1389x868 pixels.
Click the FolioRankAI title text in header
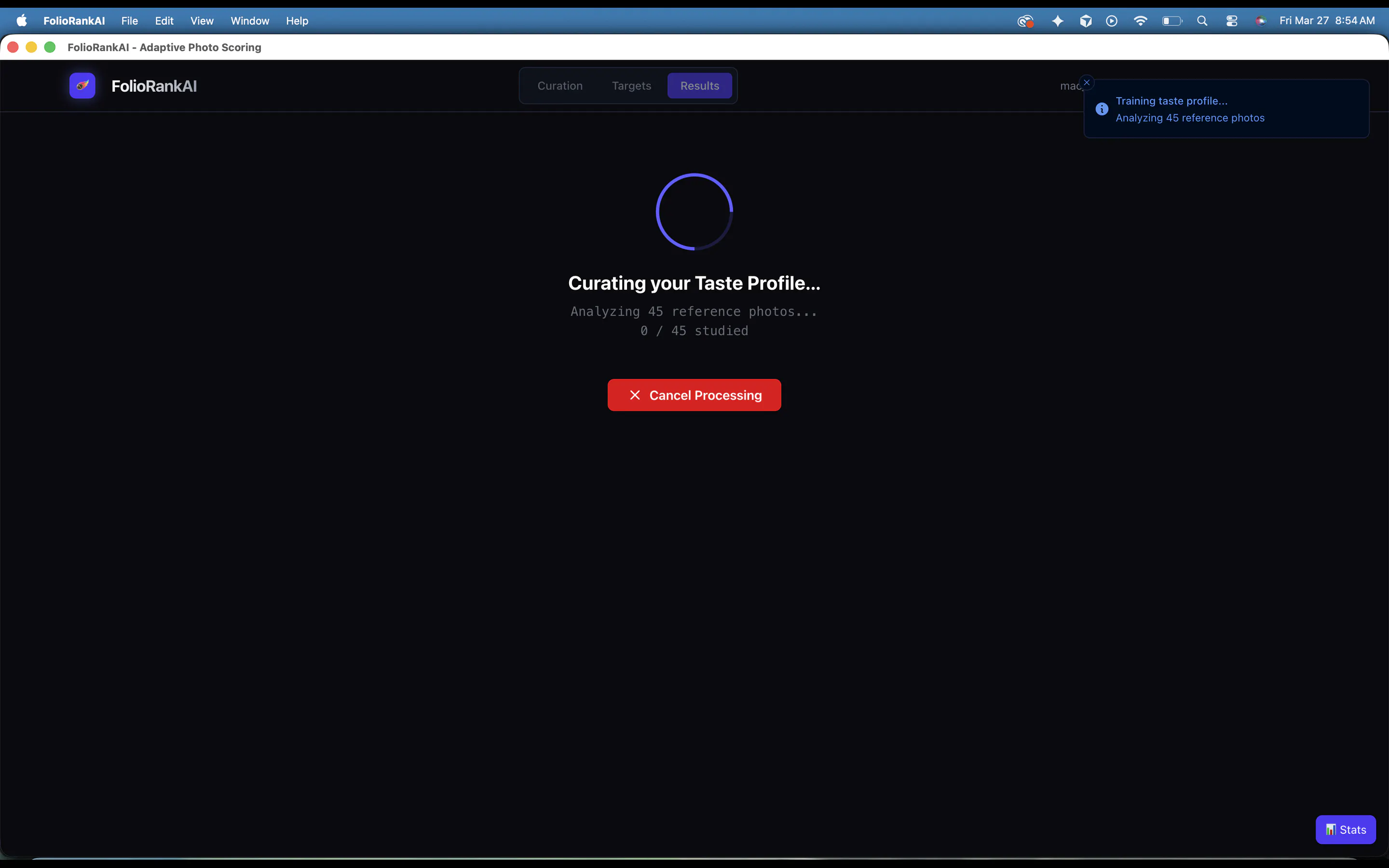coord(154,86)
